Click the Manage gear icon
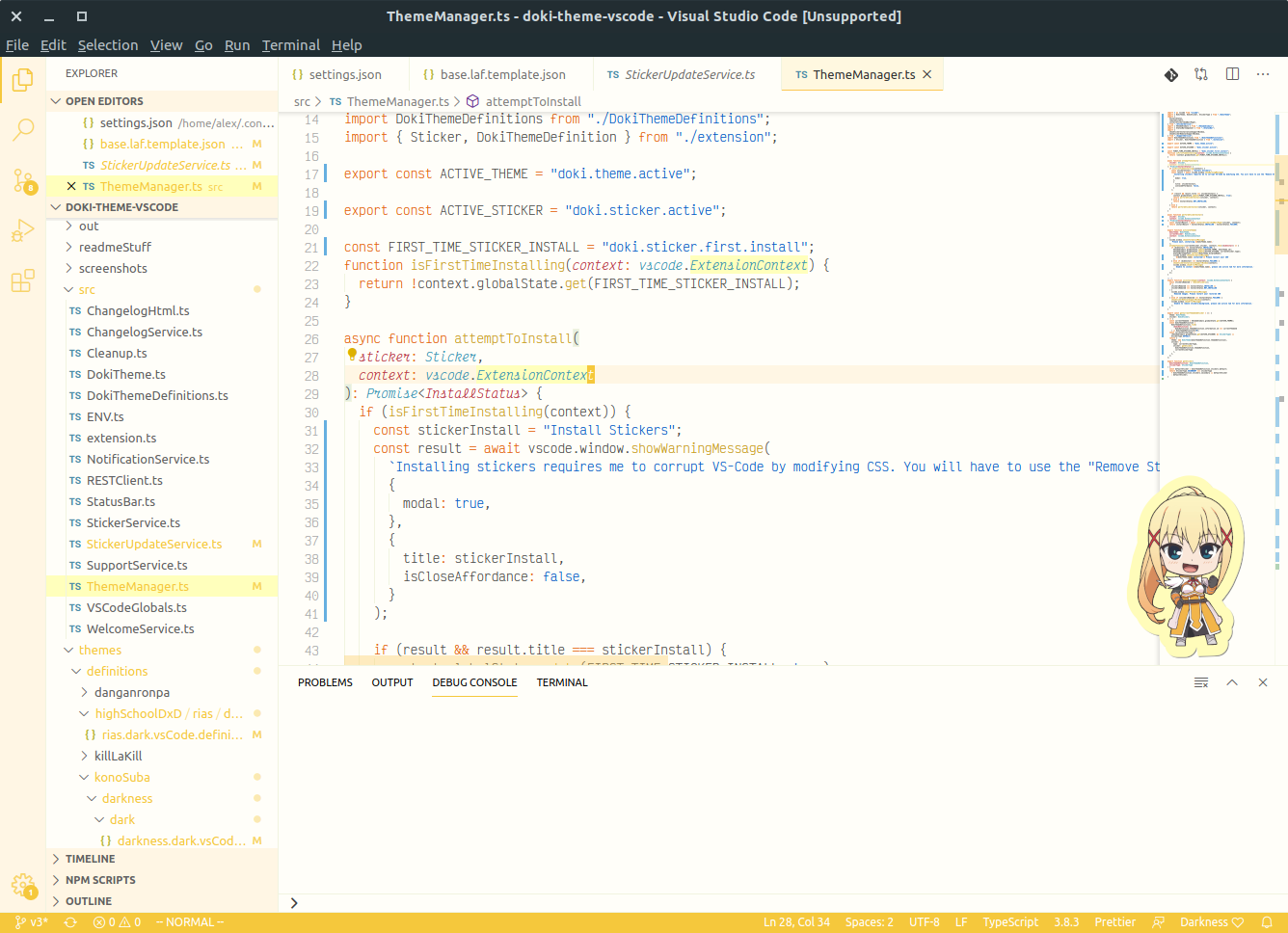The height and width of the screenshot is (933, 1288). [x=23, y=885]
